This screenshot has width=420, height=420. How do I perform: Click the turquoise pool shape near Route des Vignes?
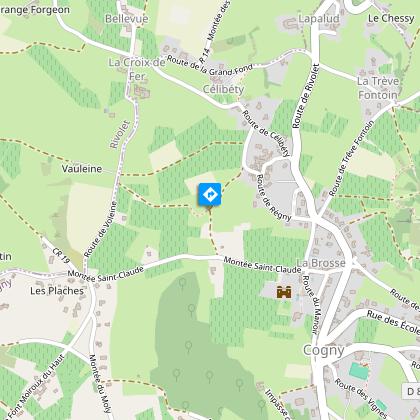(x=359, y=371)
